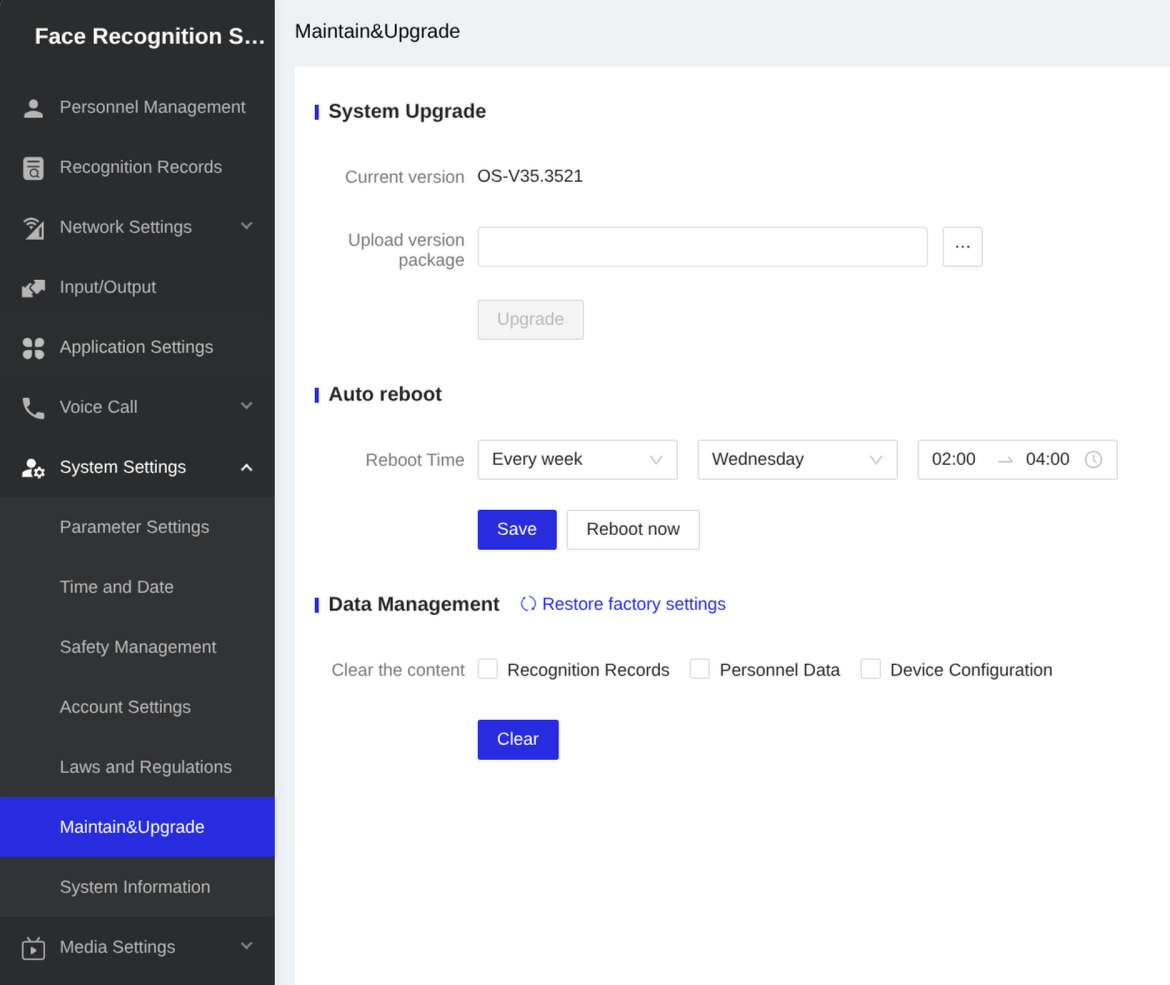Click the Media Settings TV icon
The image size is (1170, 985).
(x=33, y=948)
